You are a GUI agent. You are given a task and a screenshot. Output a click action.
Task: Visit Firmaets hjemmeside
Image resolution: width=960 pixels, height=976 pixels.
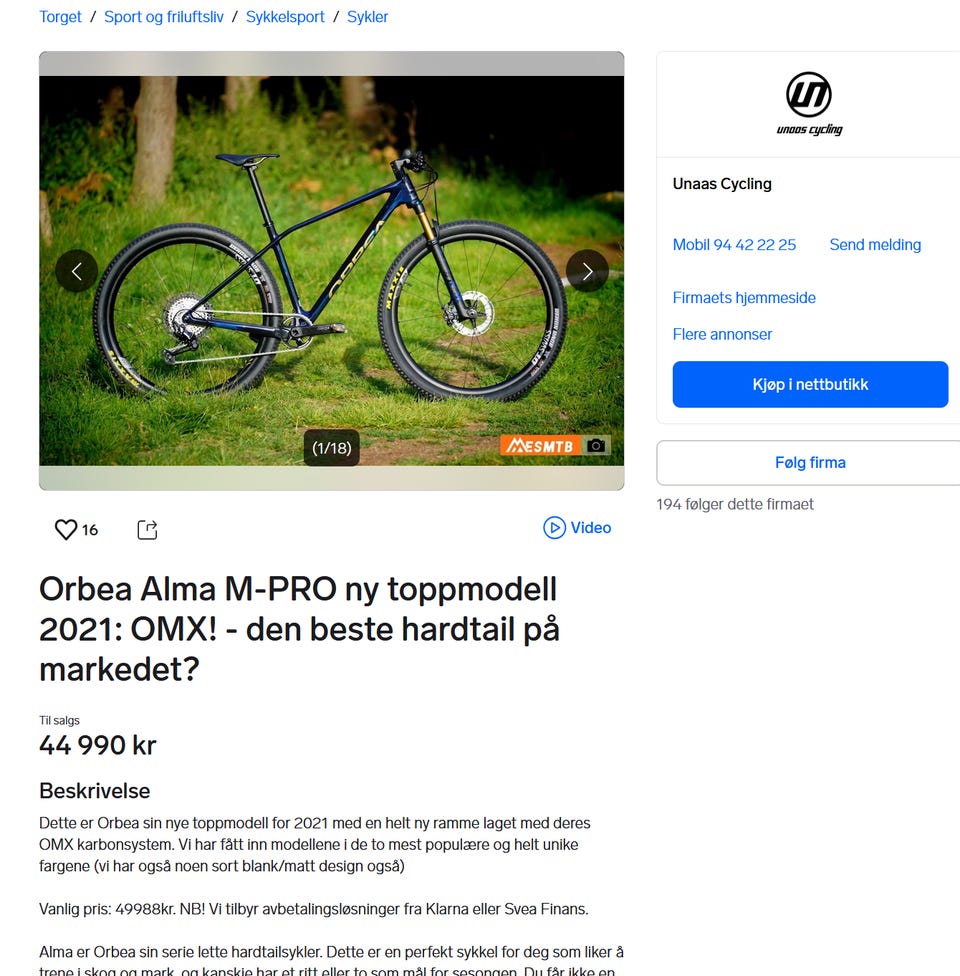(744, 298)
